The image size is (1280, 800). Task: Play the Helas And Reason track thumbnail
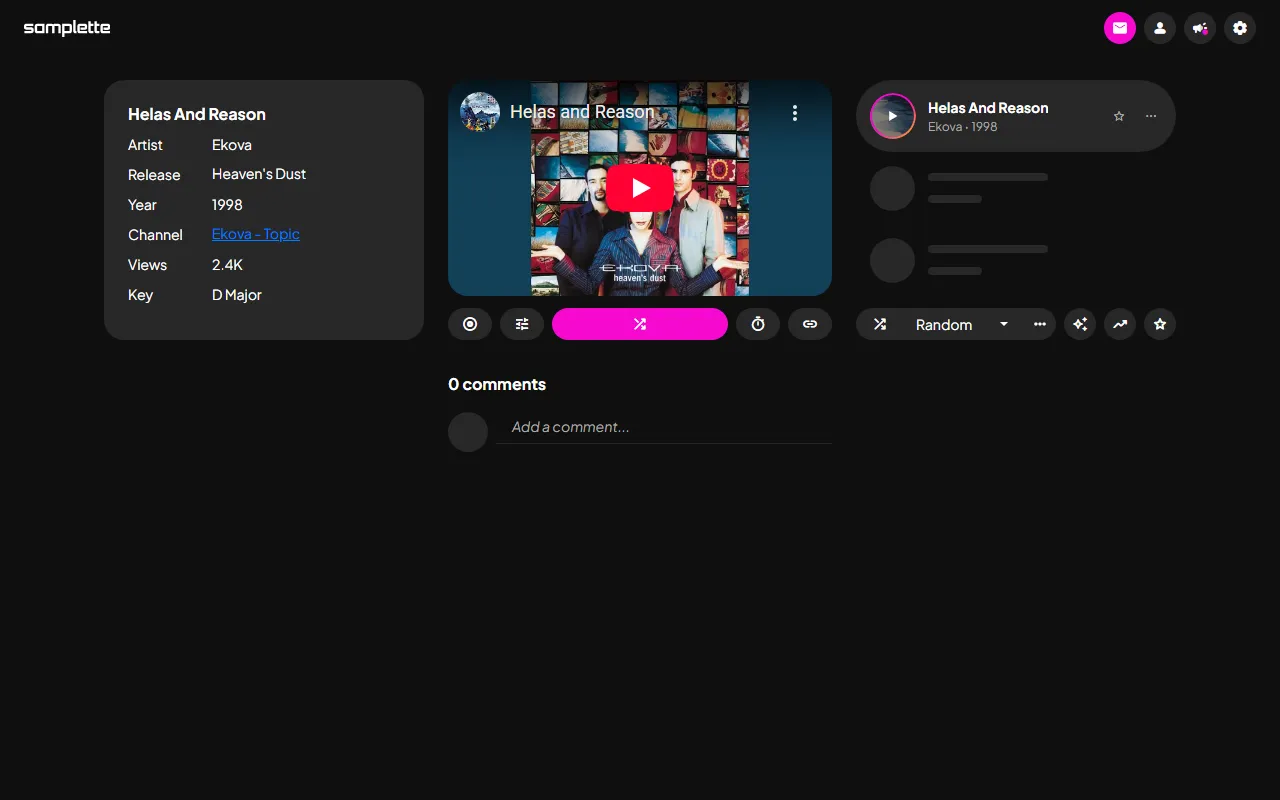click(x=893, y=116)
